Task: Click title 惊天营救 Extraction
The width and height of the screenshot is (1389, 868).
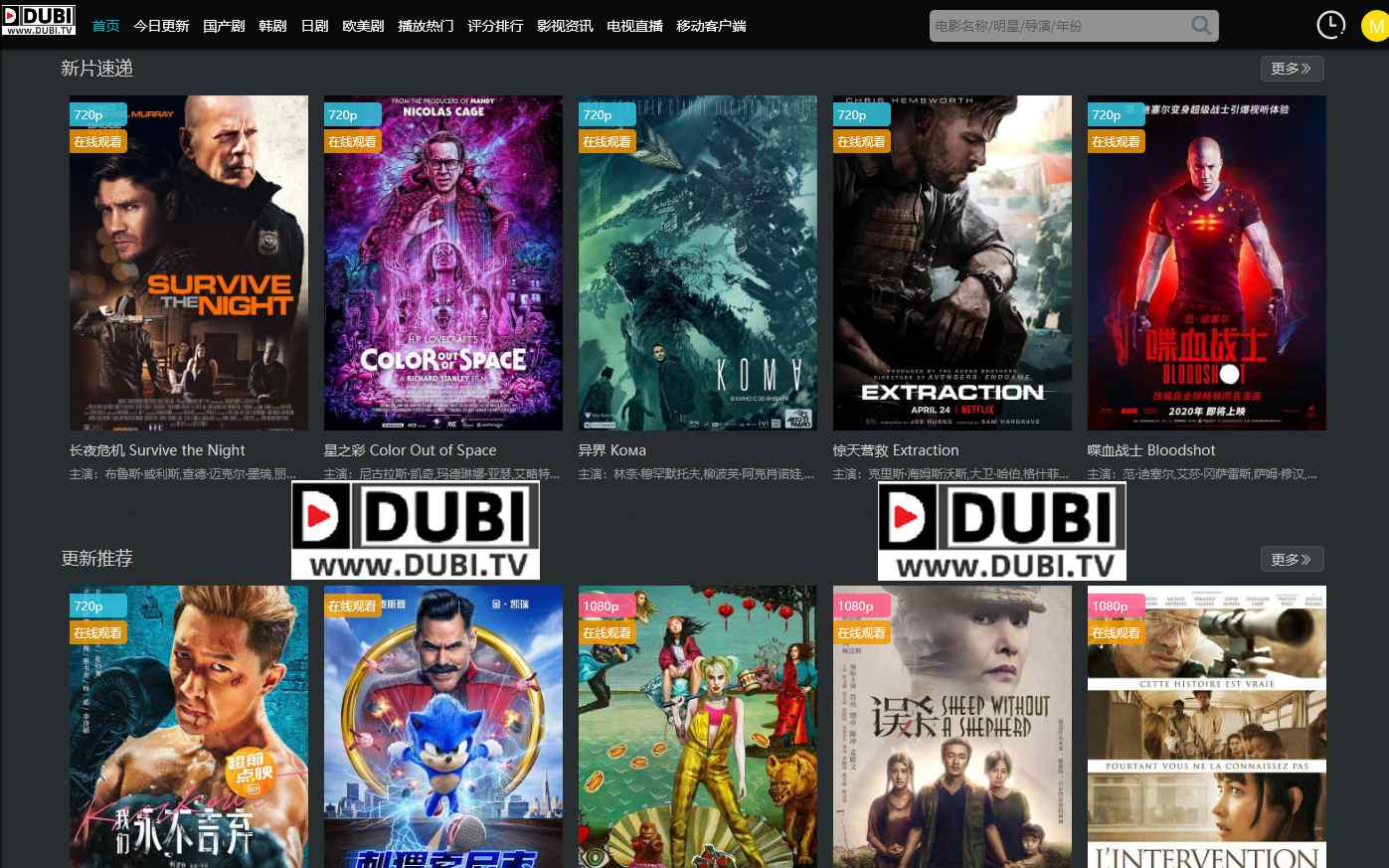Action: (896, 450)
